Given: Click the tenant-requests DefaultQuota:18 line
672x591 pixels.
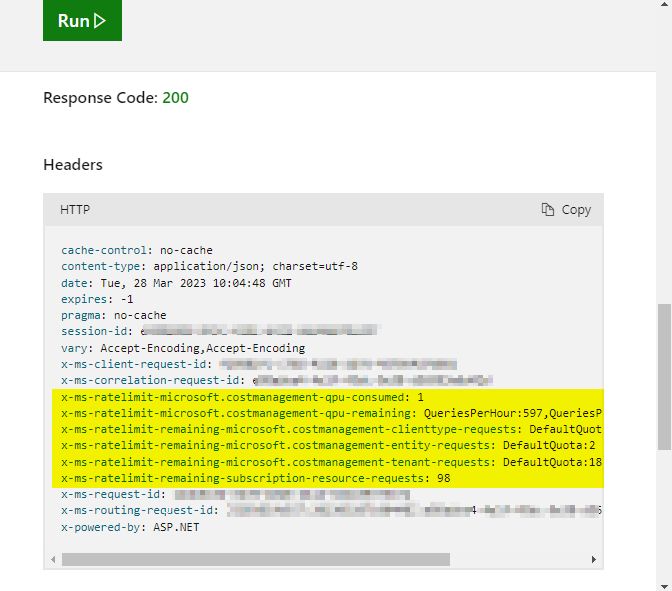Looking at the screenshot, I should point(331,462).
